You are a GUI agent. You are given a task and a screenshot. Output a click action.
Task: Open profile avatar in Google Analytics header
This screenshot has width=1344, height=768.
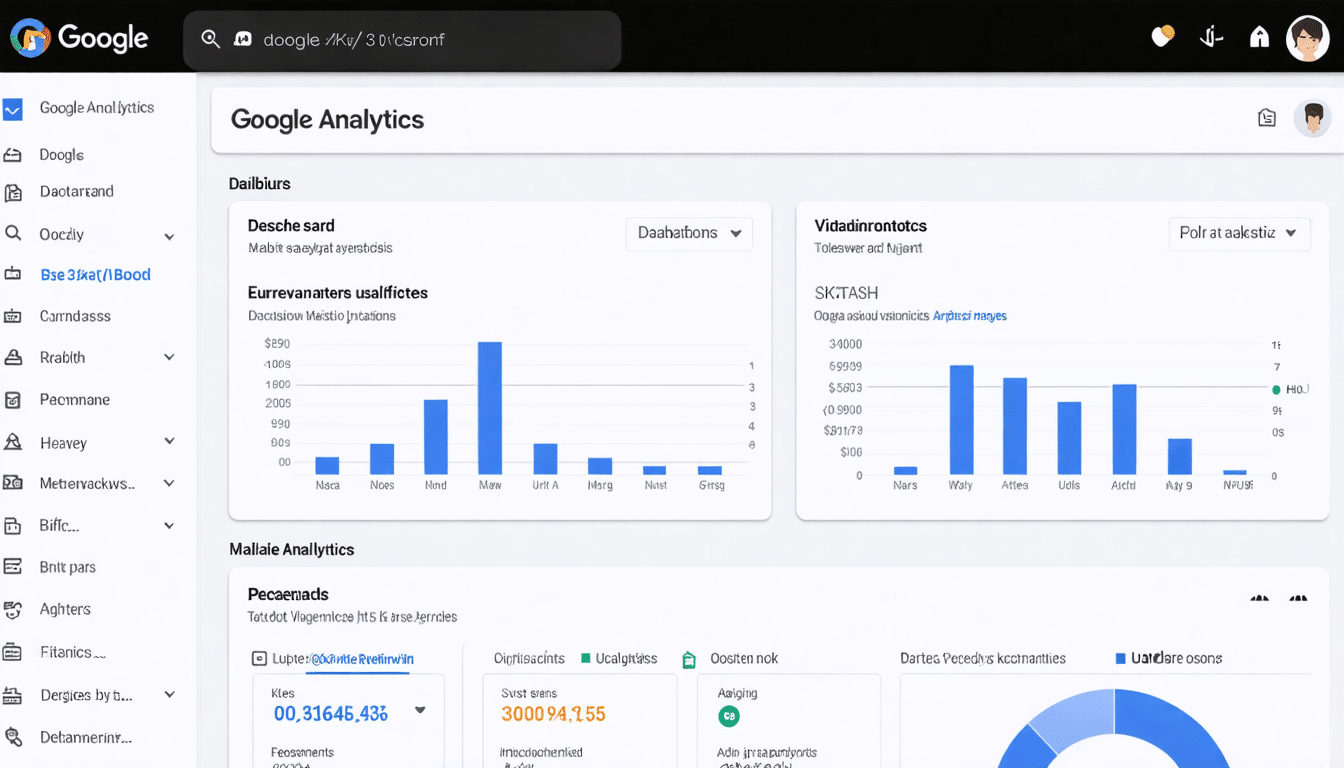point(1312,118)
